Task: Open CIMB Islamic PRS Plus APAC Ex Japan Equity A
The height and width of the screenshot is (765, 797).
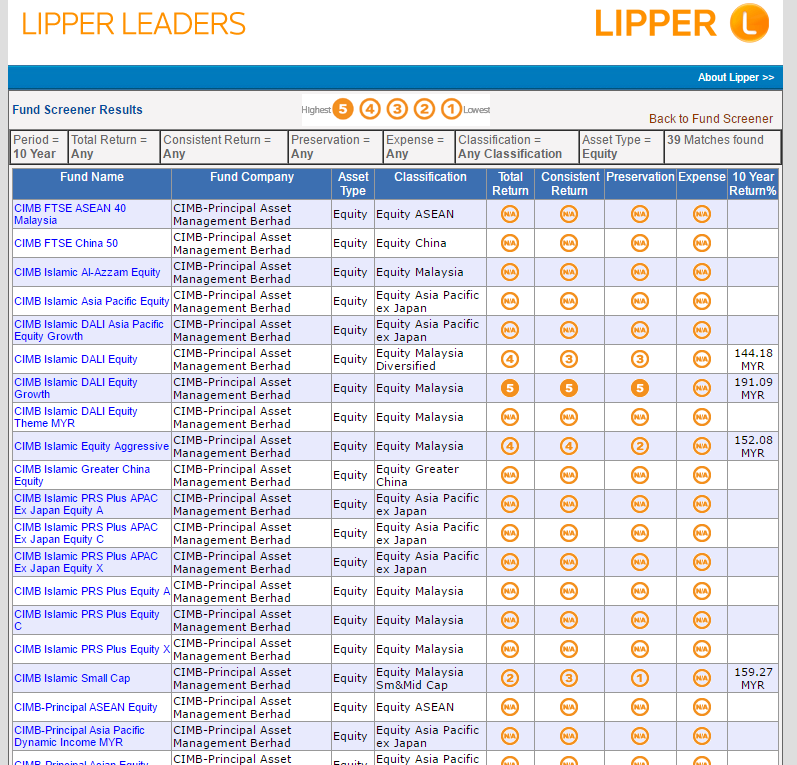Action: point(86,504)
